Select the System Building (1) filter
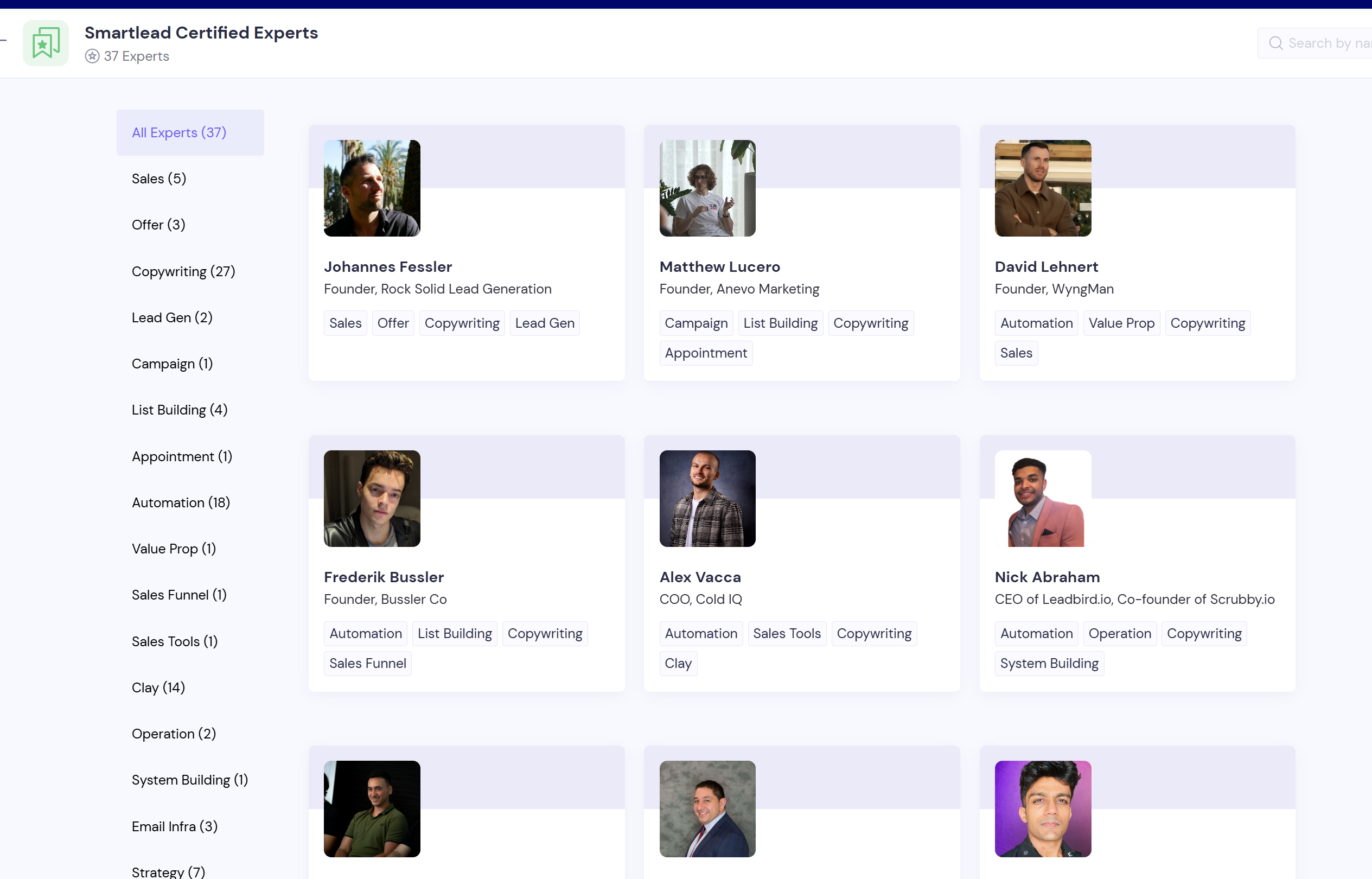The image size is (1372, 879). (189, 780)
